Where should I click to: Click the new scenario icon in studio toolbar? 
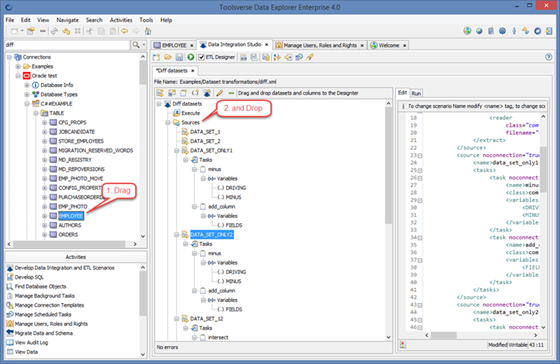(x=156, y=57)
